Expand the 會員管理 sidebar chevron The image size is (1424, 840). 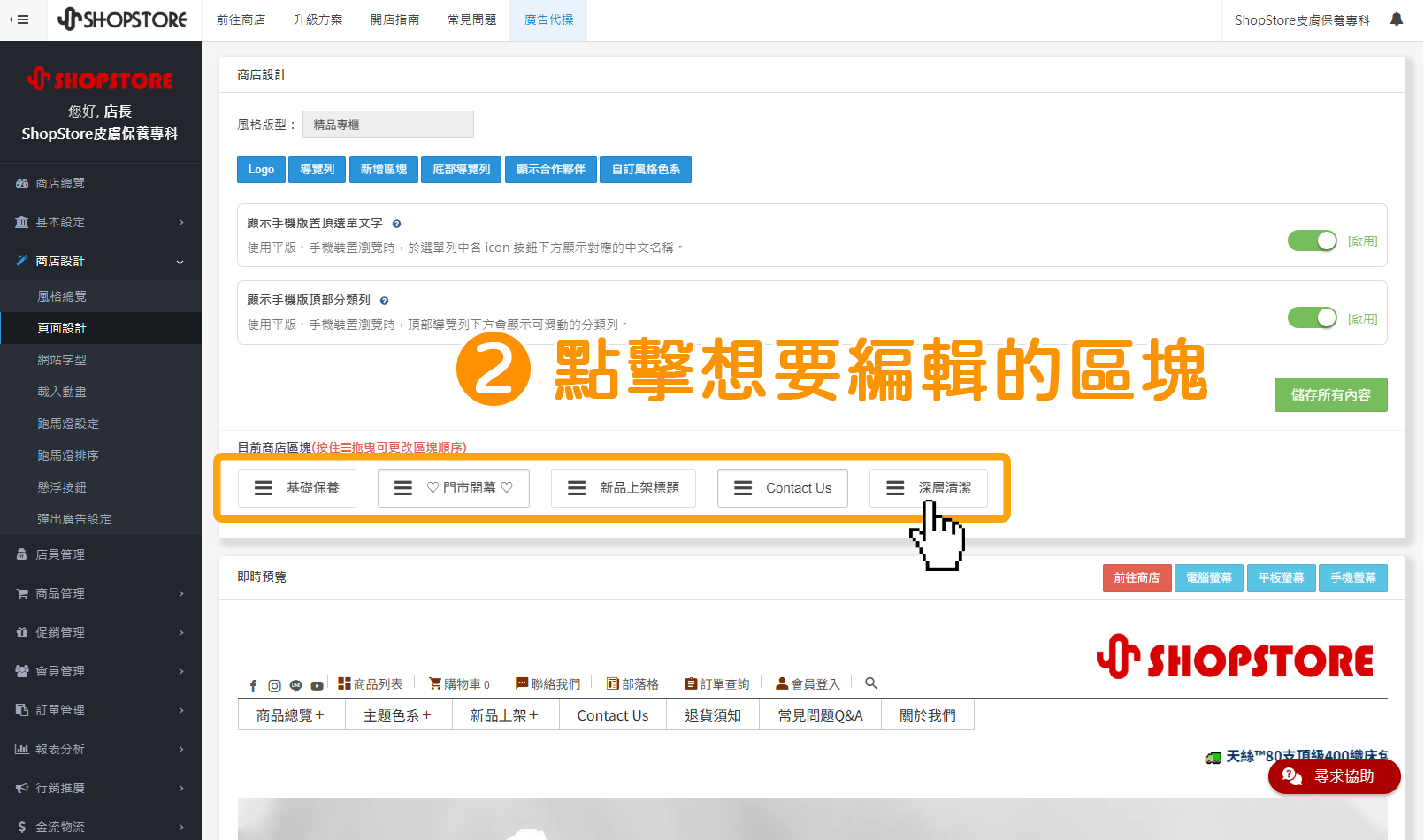point(180,671)
